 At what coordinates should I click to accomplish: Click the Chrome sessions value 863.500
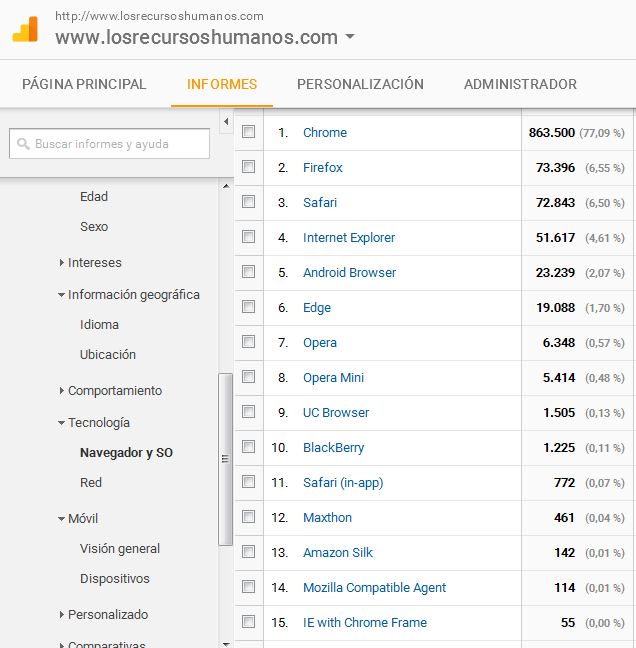click(x=552, y=133)
